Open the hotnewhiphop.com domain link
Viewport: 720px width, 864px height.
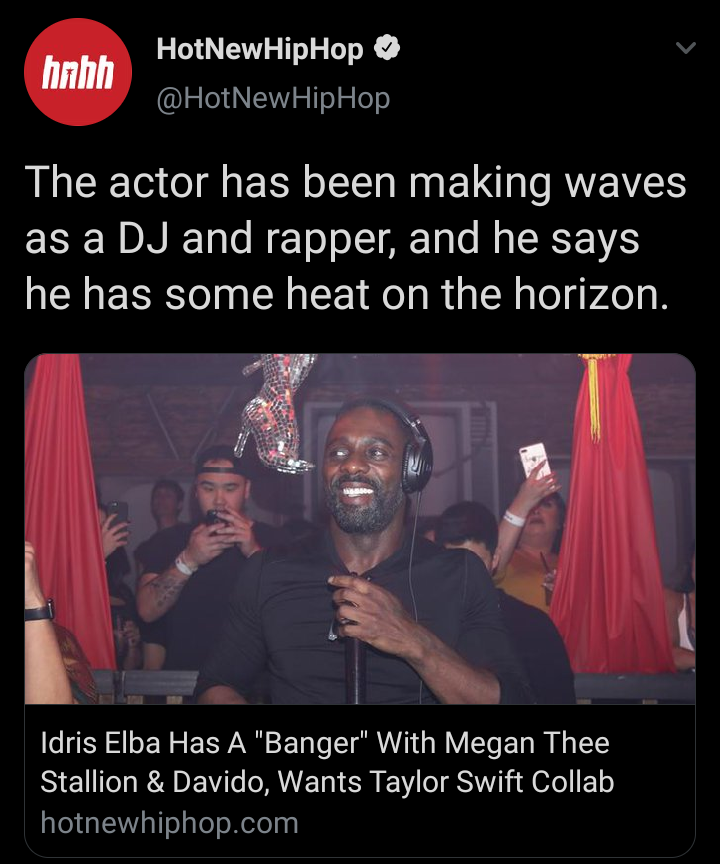[x=170, y=823]
